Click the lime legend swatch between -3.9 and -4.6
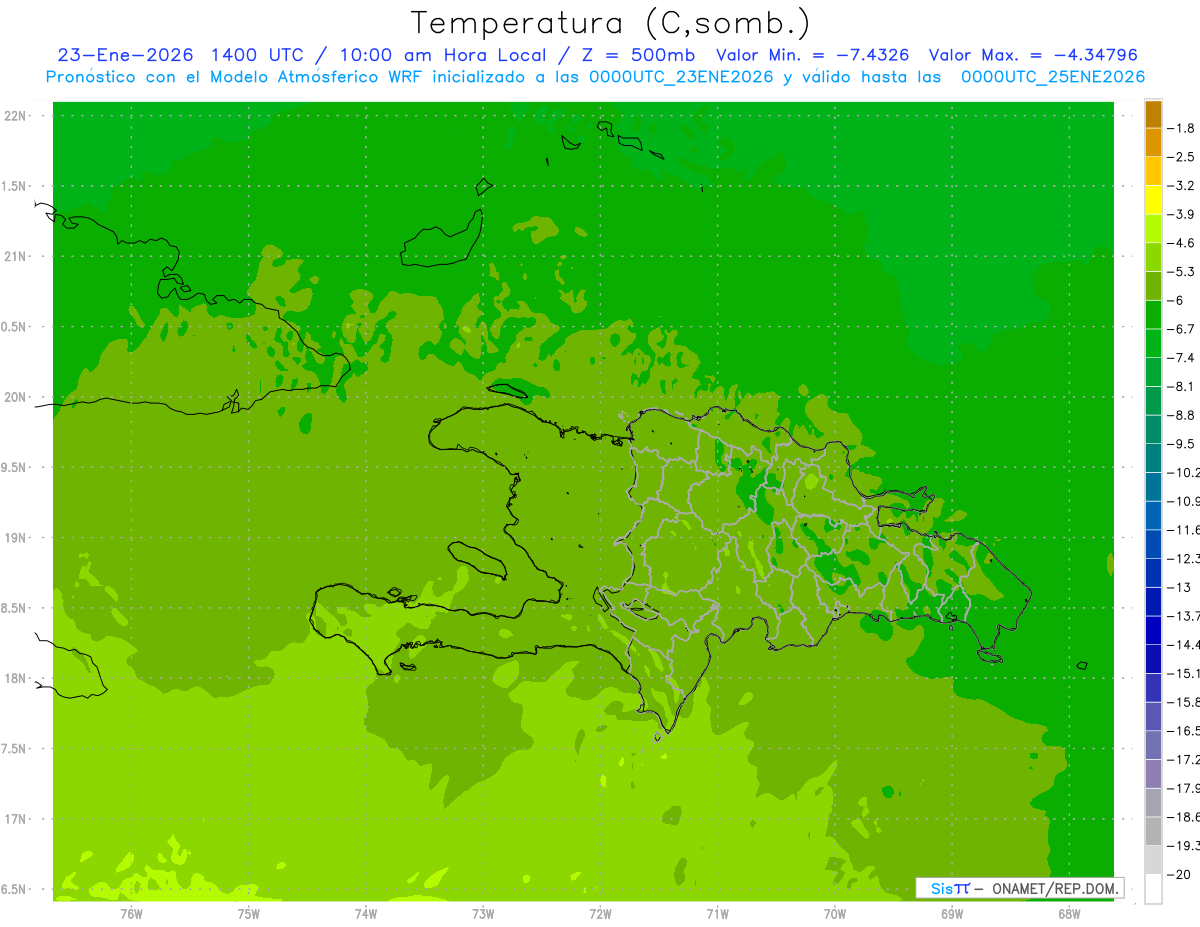 (x=1153, y=229)
